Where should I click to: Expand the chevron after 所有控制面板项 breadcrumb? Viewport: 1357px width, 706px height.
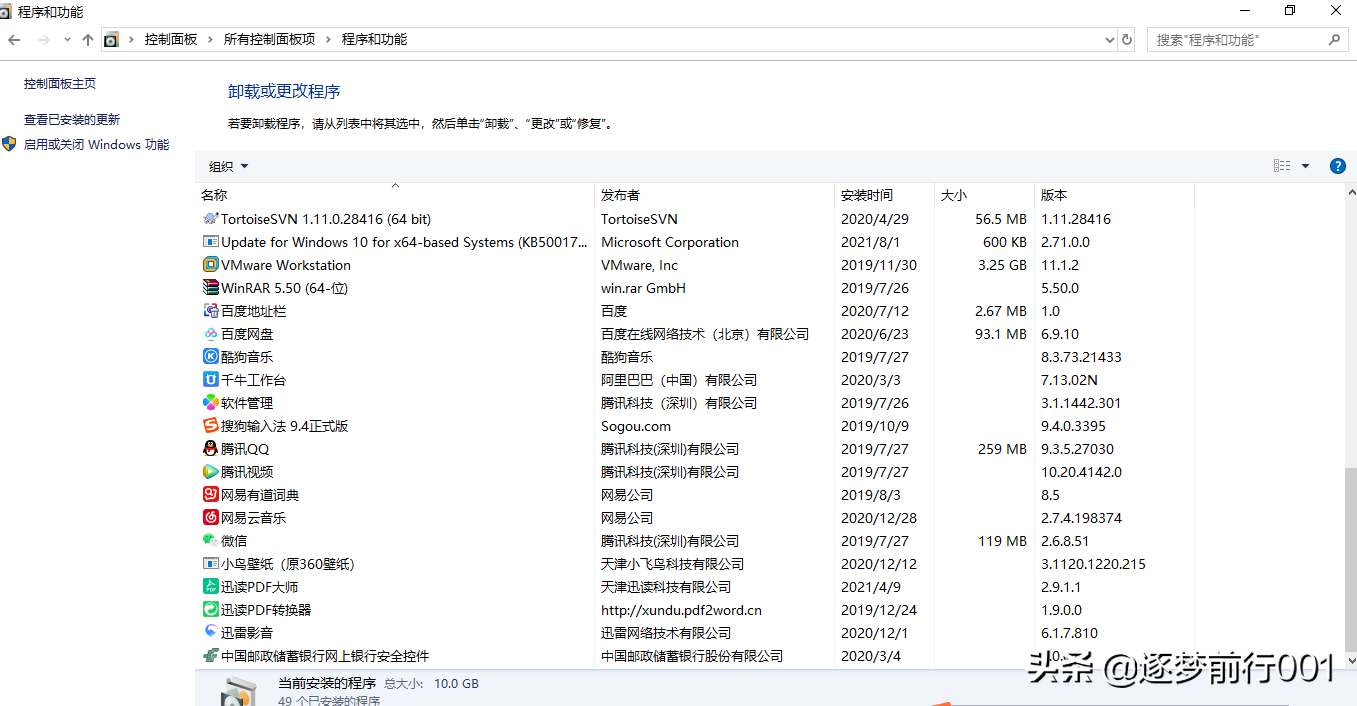tap(328, 40)
